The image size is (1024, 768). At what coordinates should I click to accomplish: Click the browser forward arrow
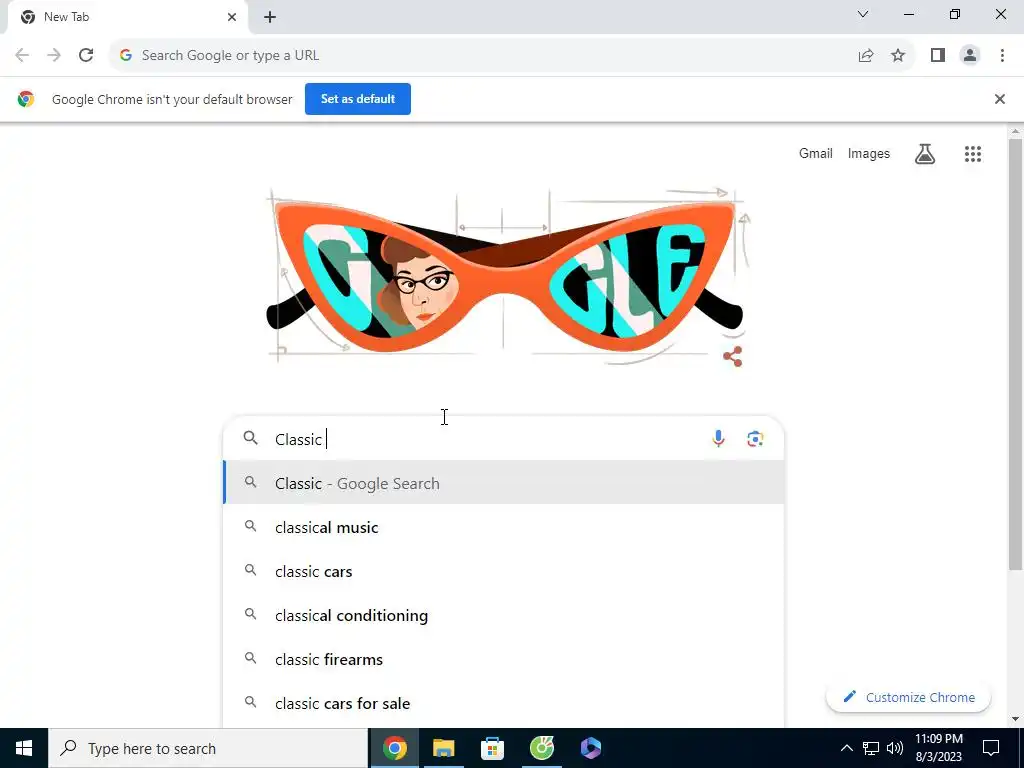click(x=54, y=56)
